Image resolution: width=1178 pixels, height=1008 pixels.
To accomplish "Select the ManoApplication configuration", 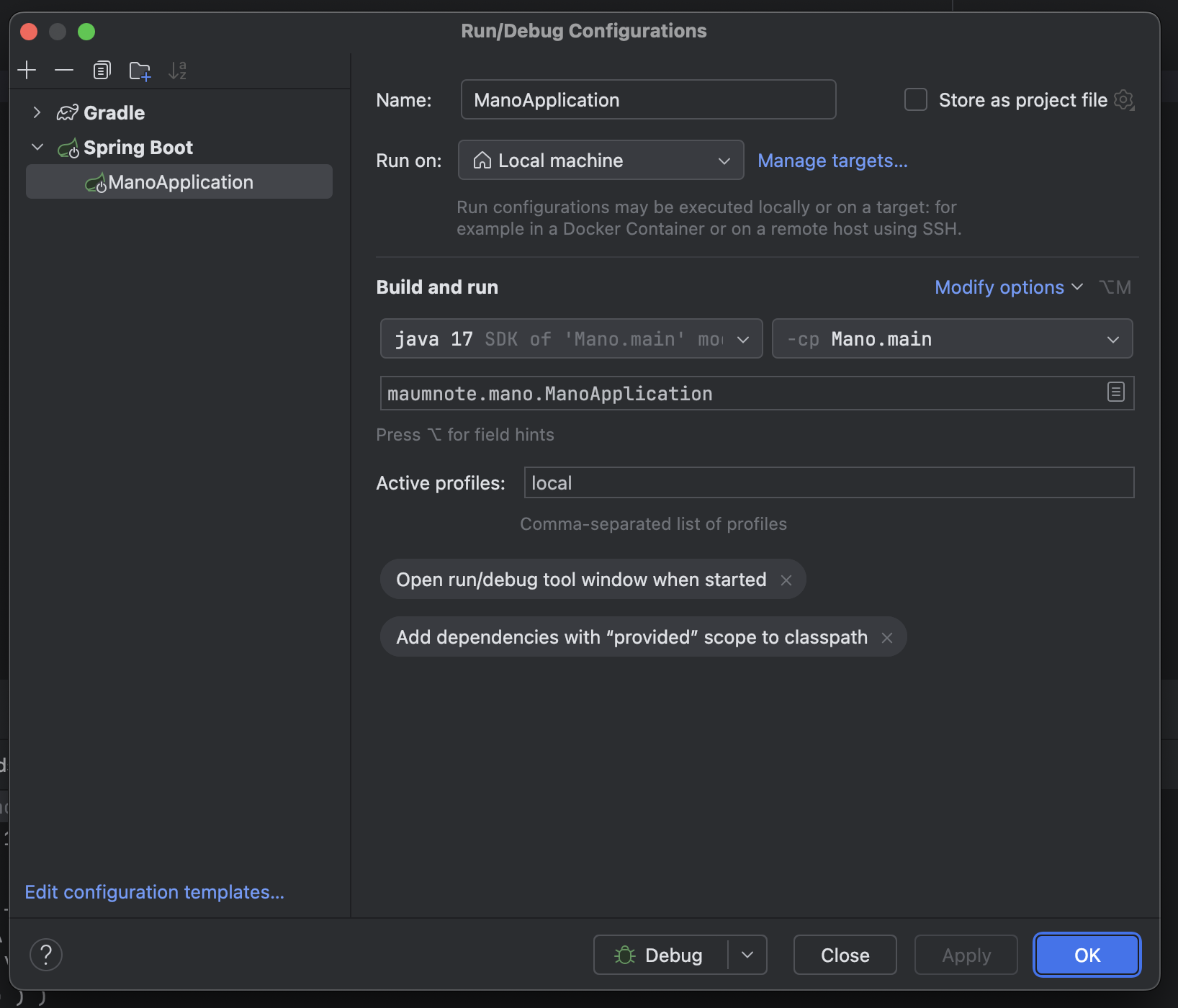I will pos(179,181).
